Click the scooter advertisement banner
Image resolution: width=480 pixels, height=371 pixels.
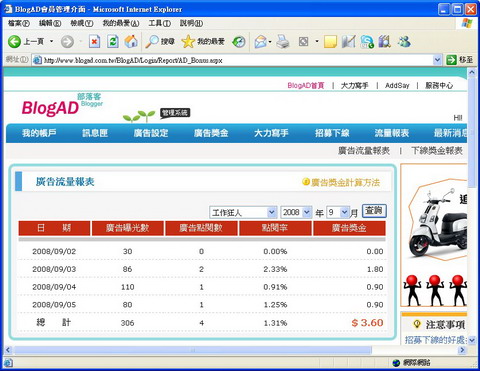point(434,235)
